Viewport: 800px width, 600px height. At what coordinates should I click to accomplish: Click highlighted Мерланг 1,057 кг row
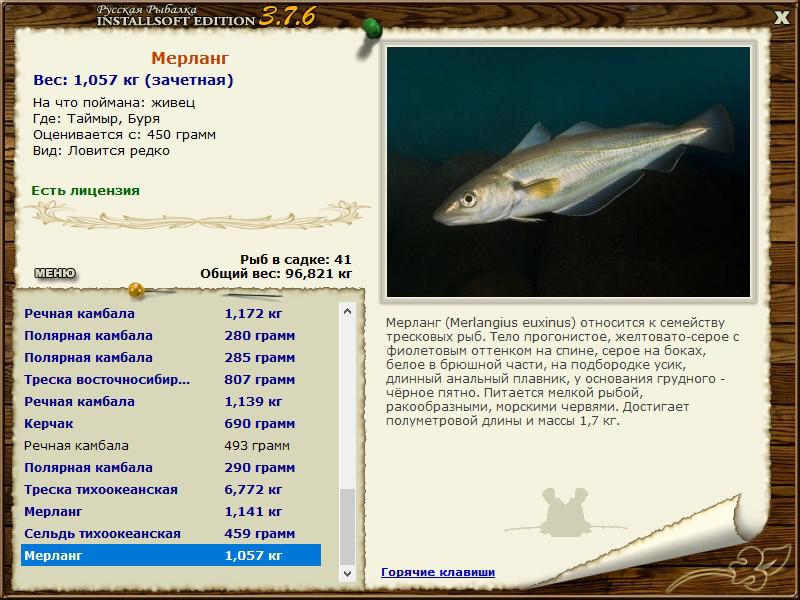[170, 555]
